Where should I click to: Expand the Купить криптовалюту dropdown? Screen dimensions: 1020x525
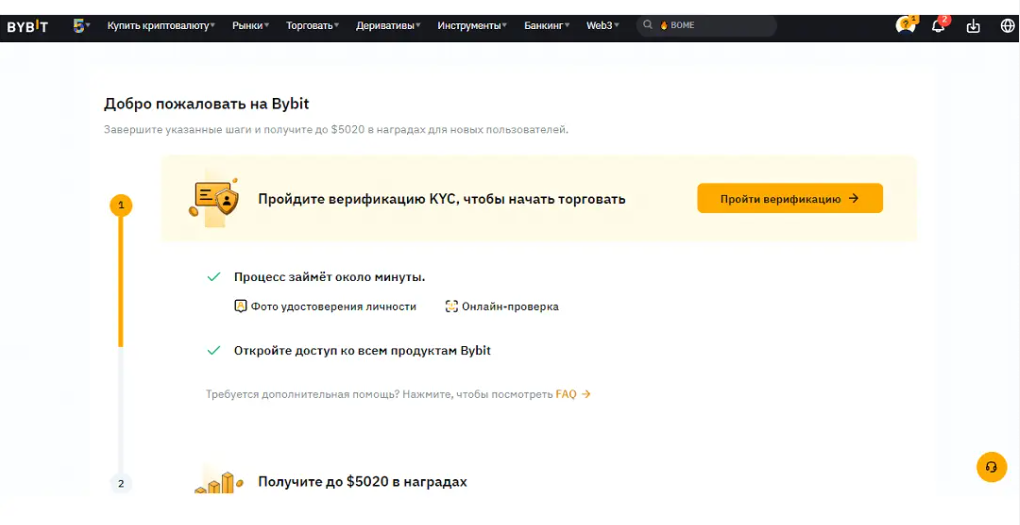pos(161,25)
